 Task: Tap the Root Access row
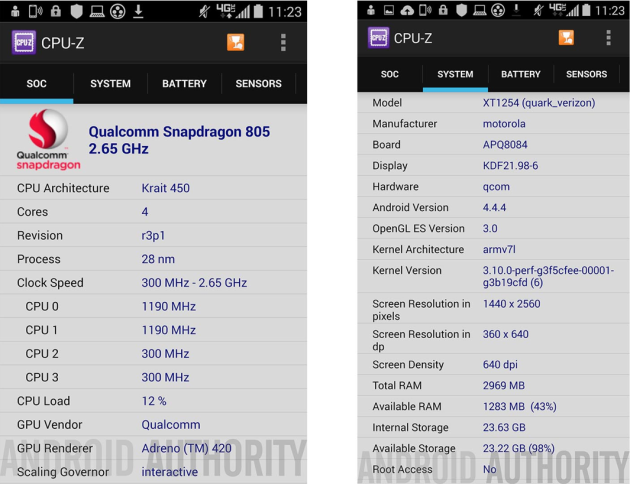tap(494, 469)
